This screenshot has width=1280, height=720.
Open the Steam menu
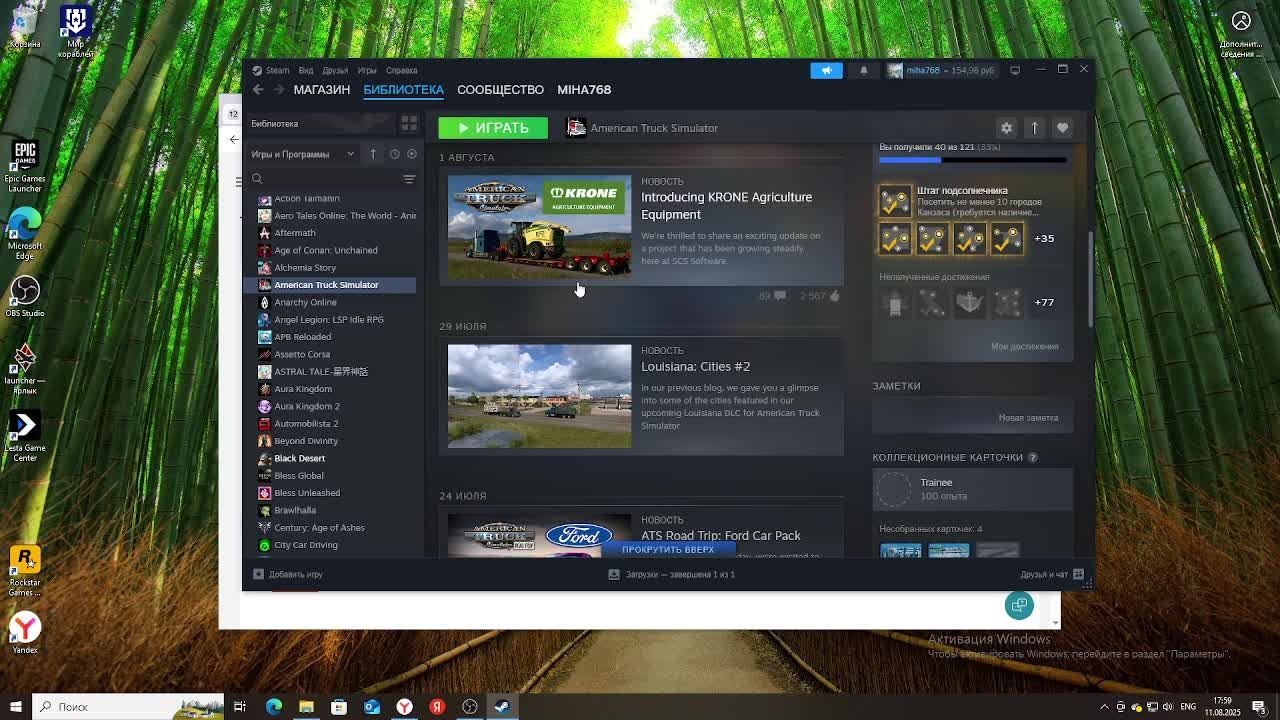(271, 70)
